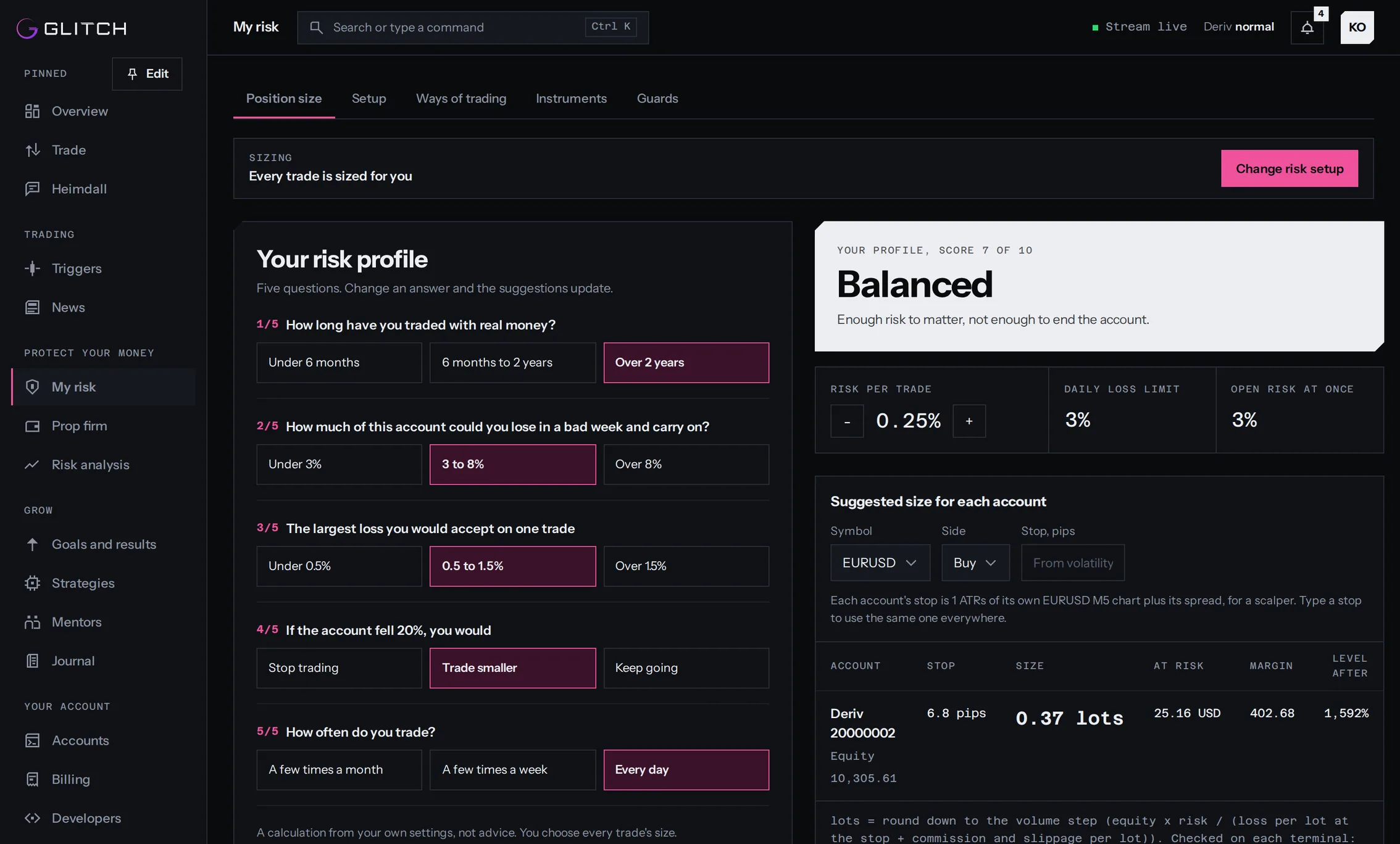Click the 0.37 lots size value
This screenshot has height=844, width=1400.
click(x=1069, y=718)
